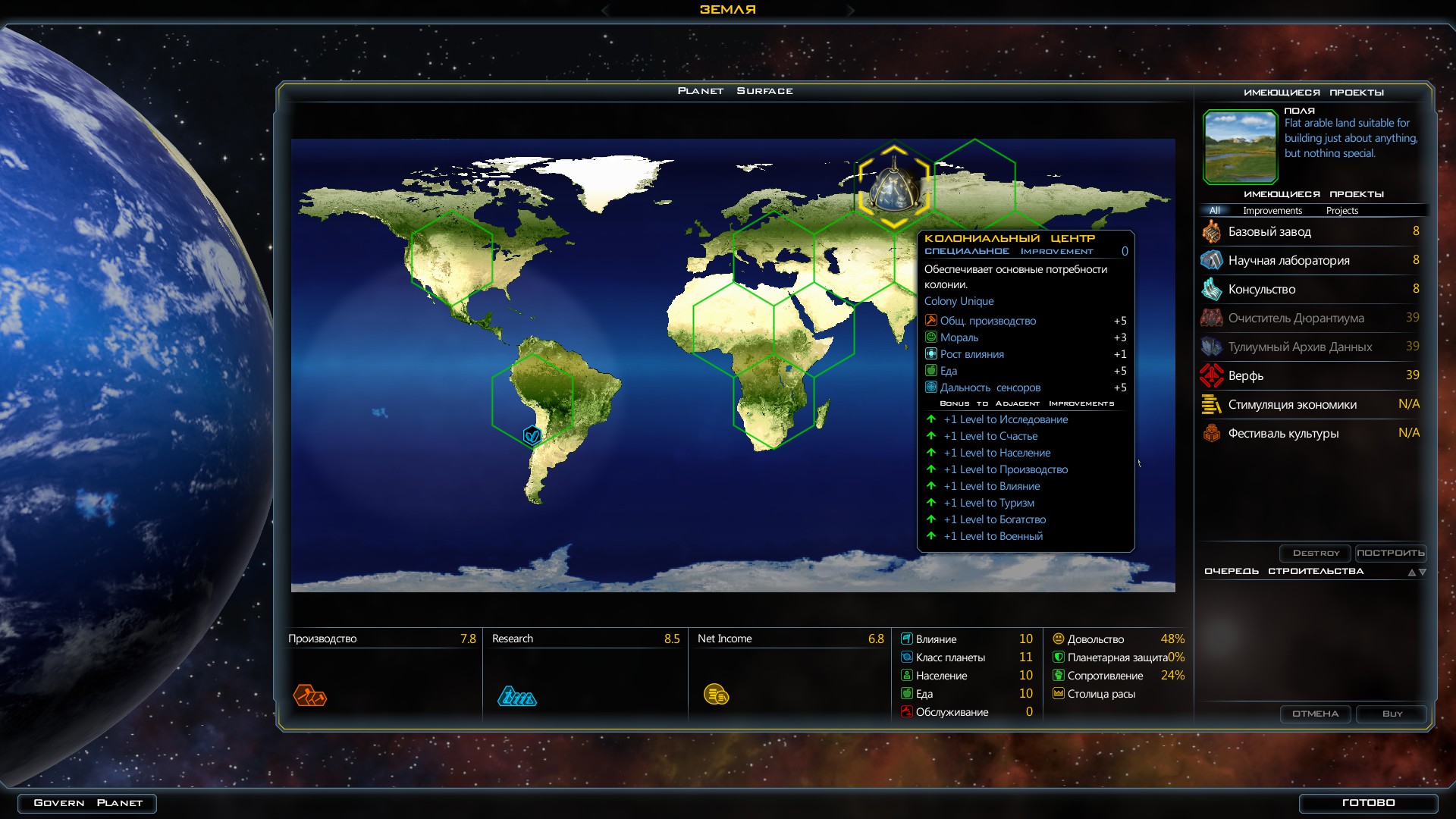
Task: Move queue item up with arrow
Action: pyautogui.click(x=1411, y=573)
